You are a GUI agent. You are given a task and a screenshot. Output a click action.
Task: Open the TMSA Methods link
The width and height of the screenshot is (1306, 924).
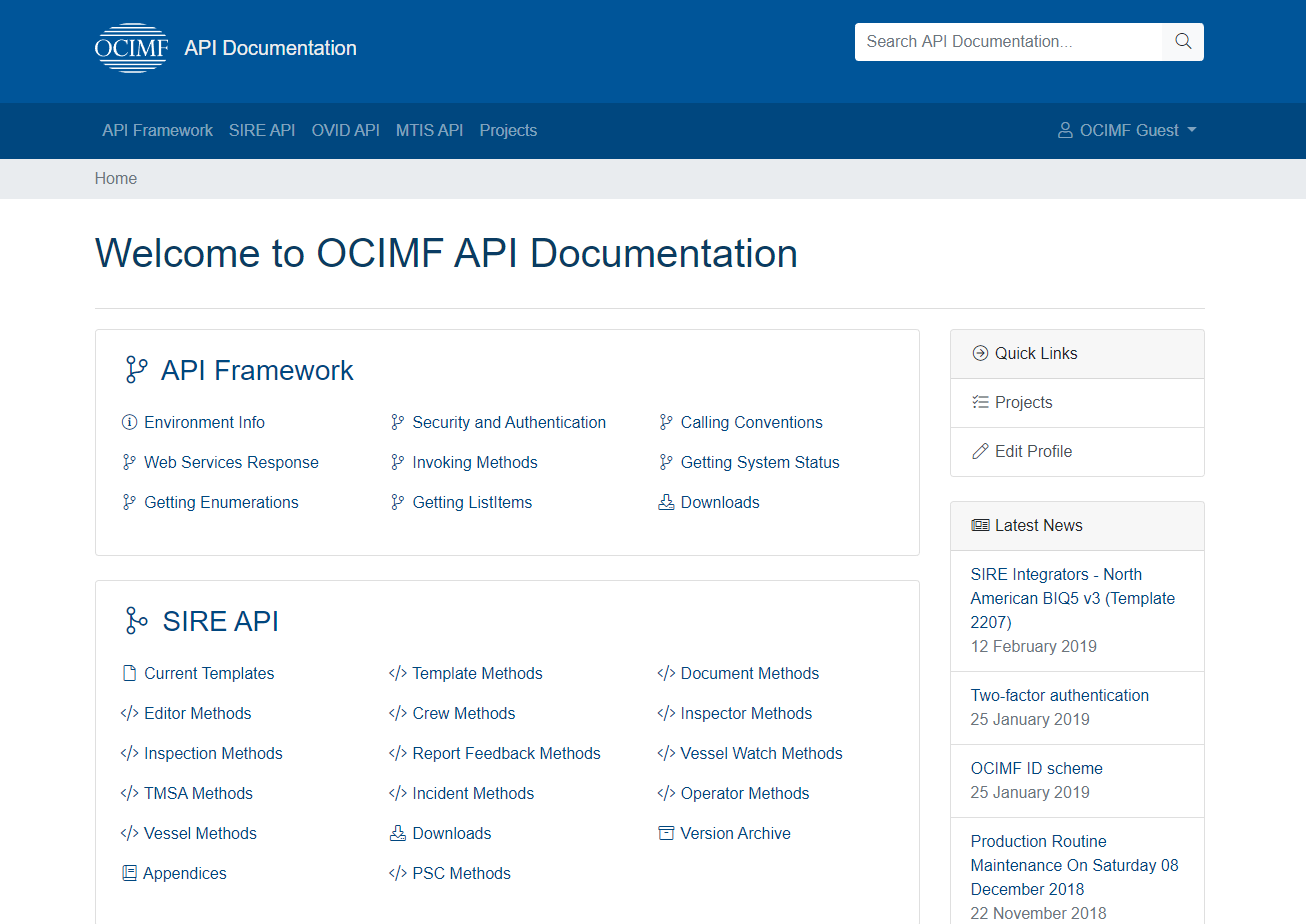coord(198,793)
